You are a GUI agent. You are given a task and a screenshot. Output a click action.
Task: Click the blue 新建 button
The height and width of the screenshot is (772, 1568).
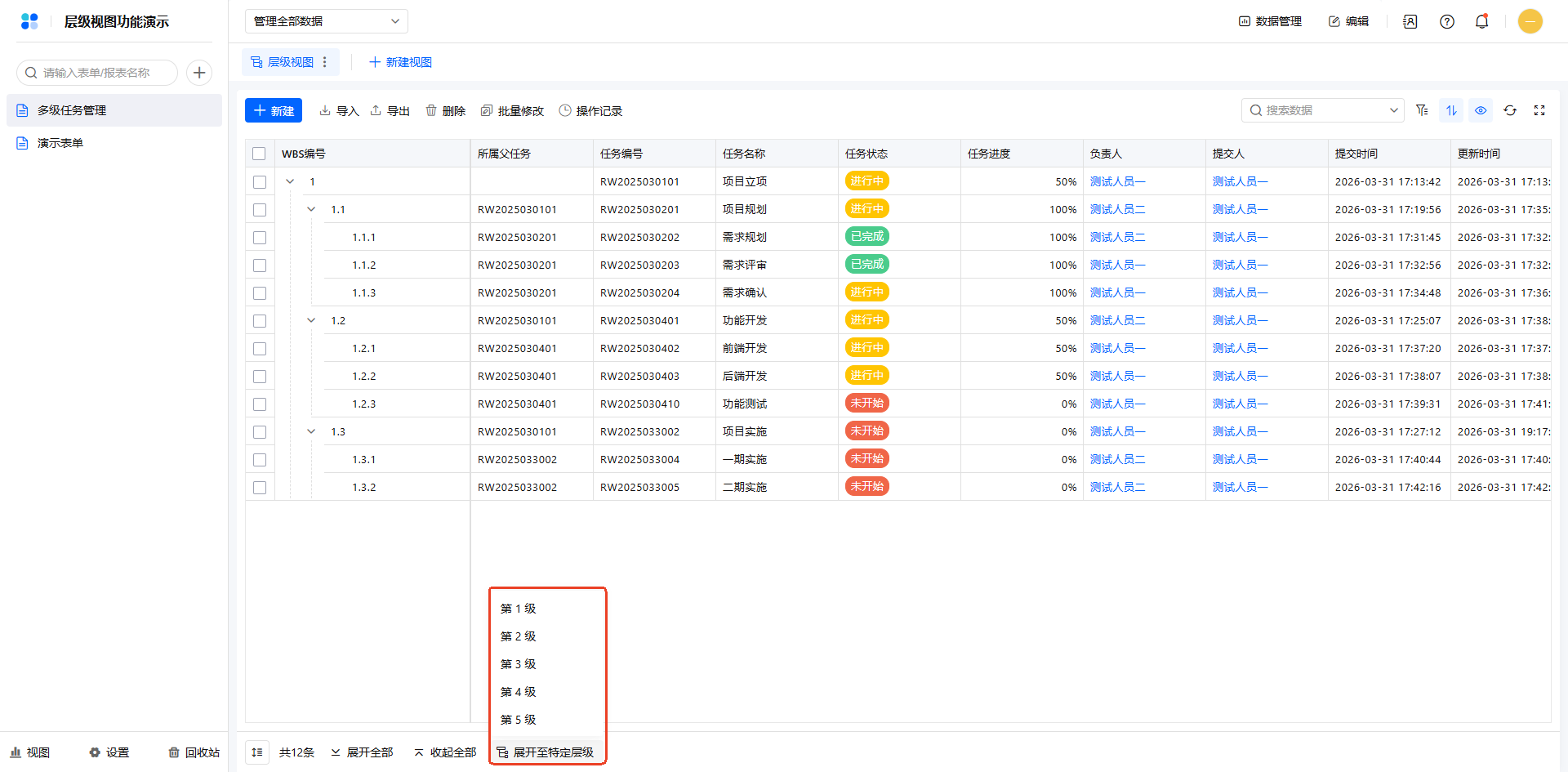click(x=274, y=110)
